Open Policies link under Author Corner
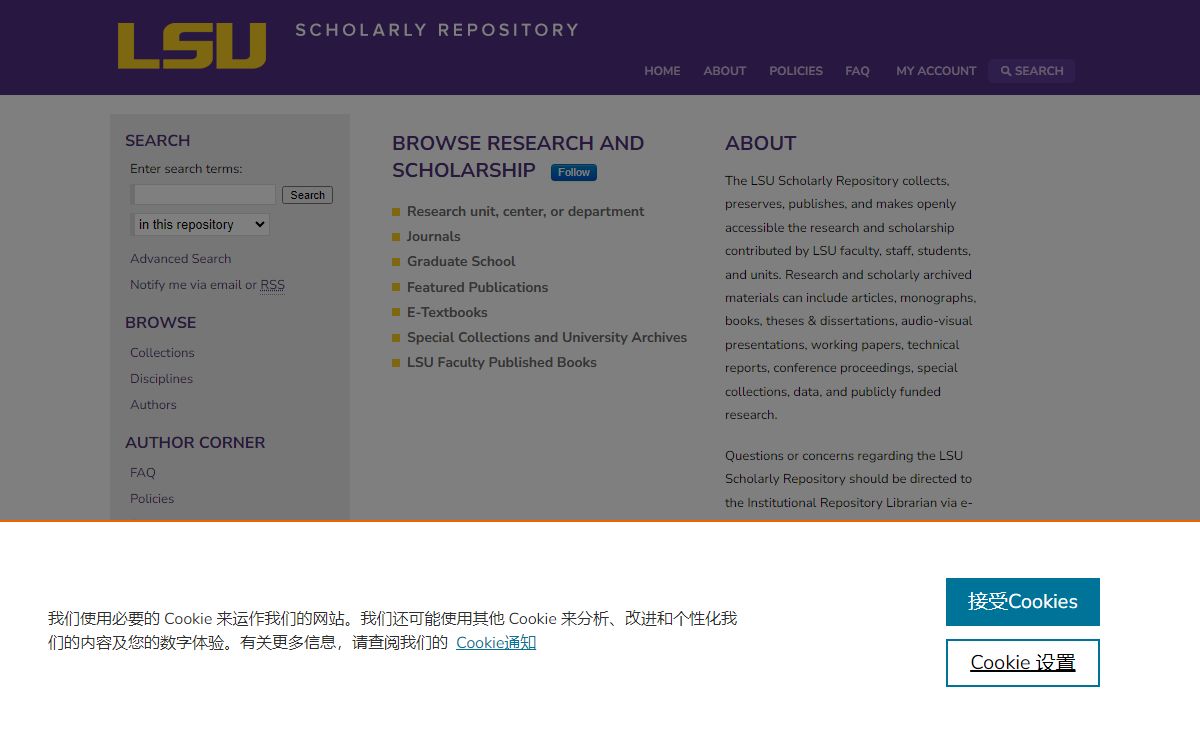1200x740 pixels. pyautogui.click(x=152, y=499)
